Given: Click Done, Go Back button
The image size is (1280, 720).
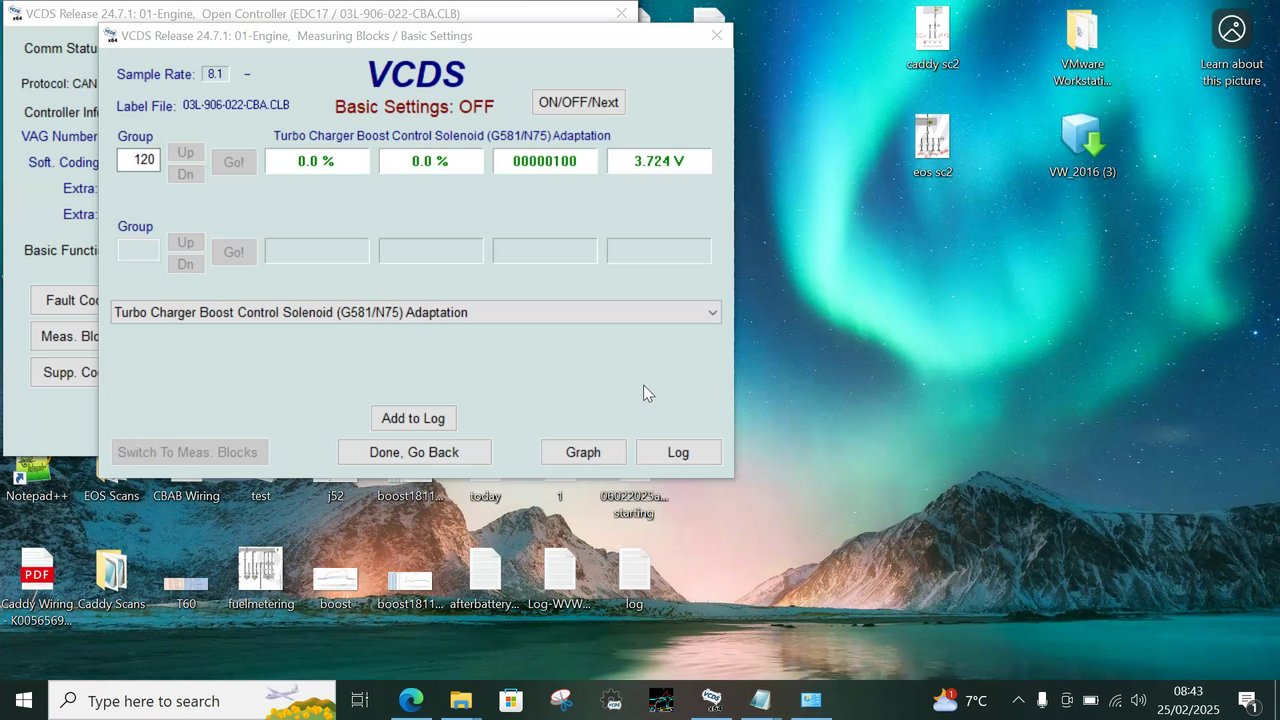Looking at the screenshot, I should 414,452.
